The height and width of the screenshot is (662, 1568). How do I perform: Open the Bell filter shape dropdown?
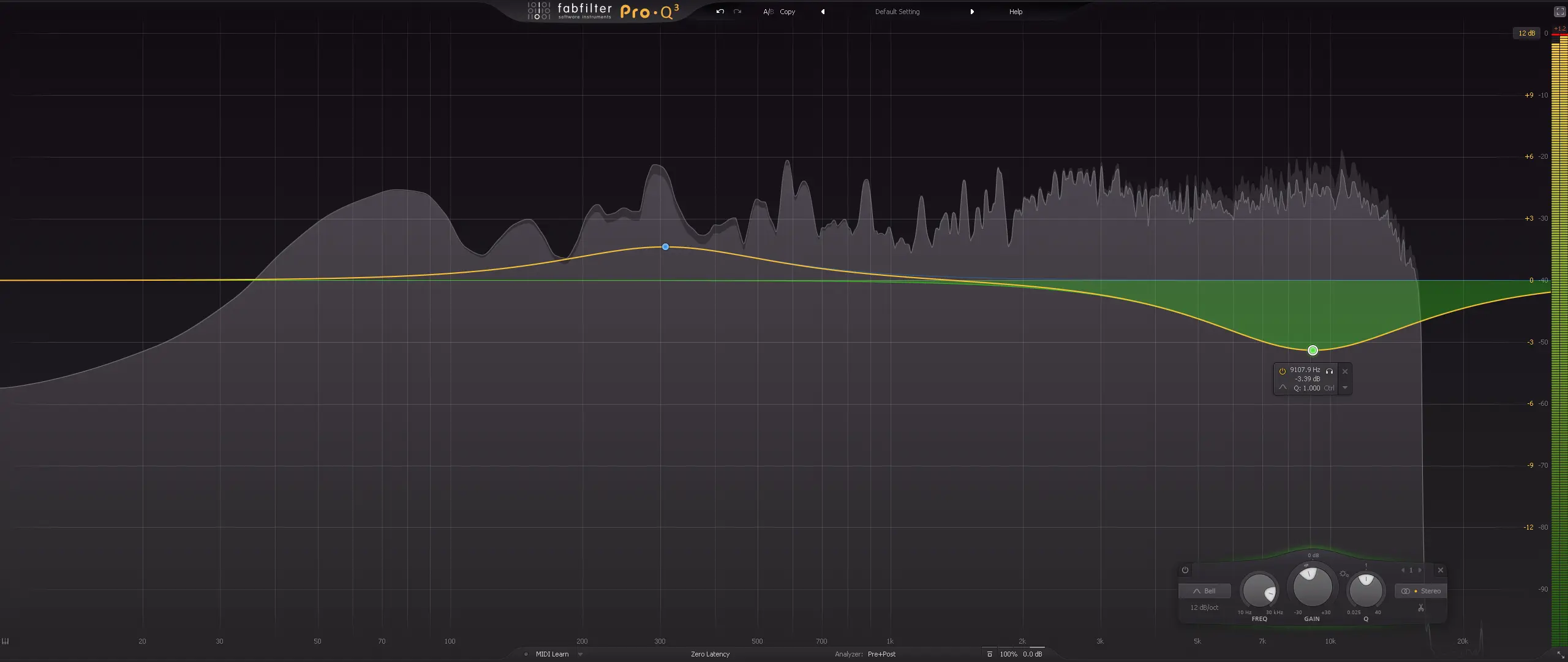click(1204, 591)
